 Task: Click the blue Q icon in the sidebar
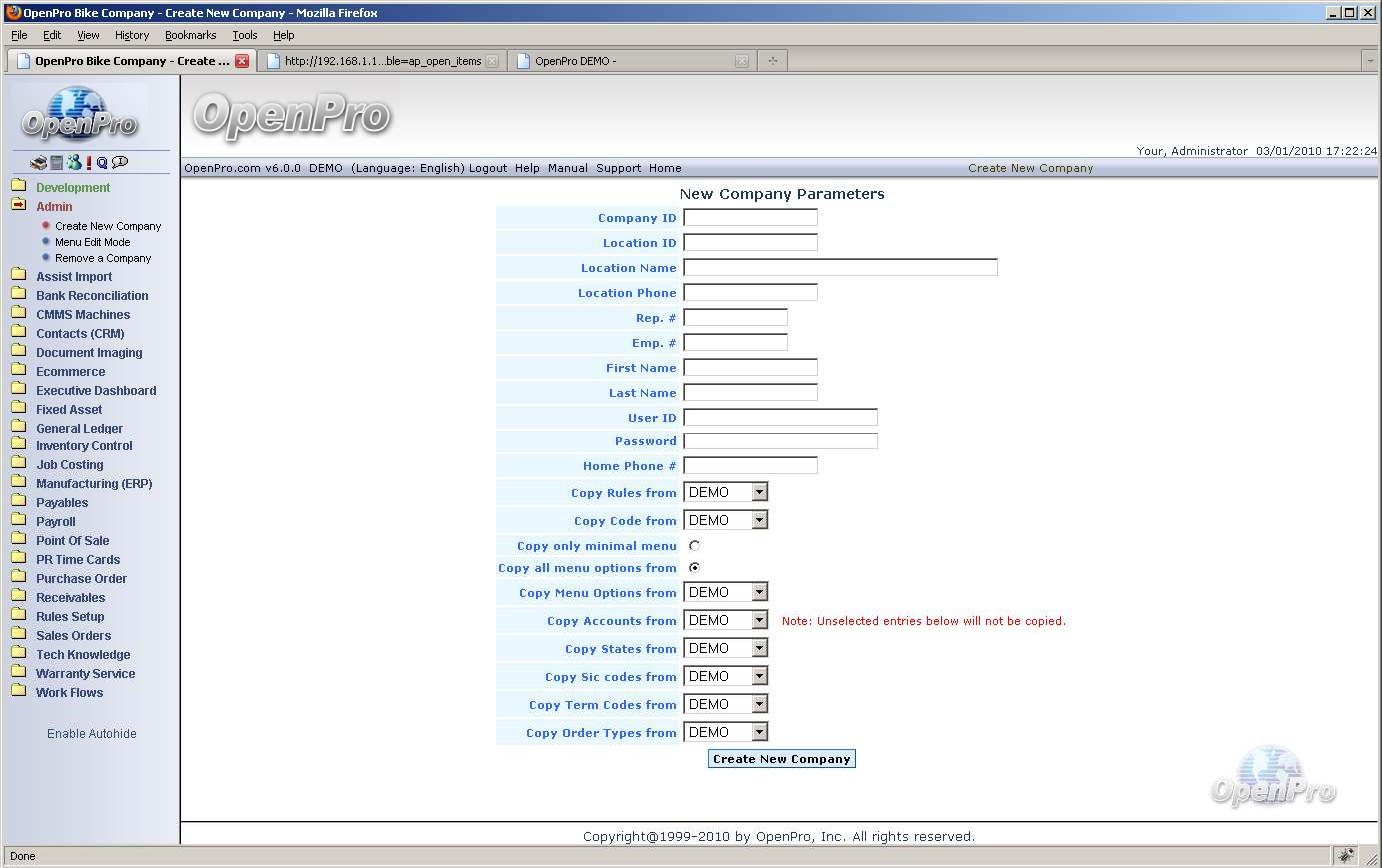(102, 163)
